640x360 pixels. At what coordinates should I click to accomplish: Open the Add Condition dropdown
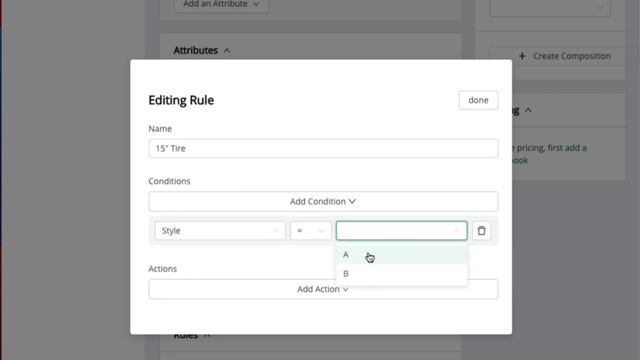pos(323,202)
